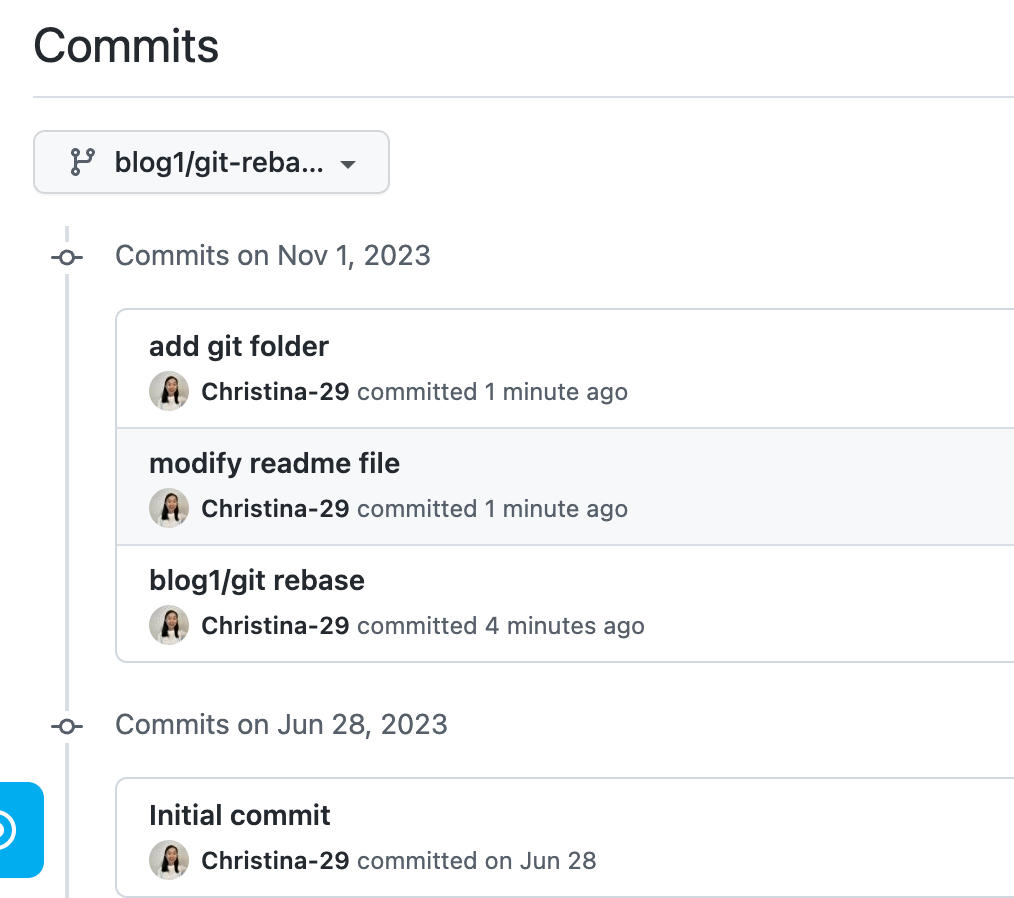1014x898 pixels.
Task: Open the 'blog1/git rebase' commit message
Action: [x=256, y=580]
